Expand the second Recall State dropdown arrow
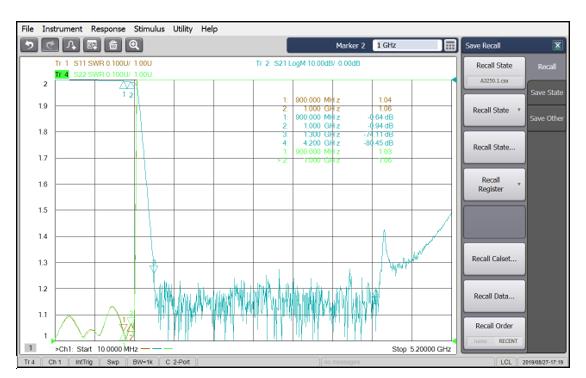586x378 pixels. pyautogui.click(x=519, y=110)
